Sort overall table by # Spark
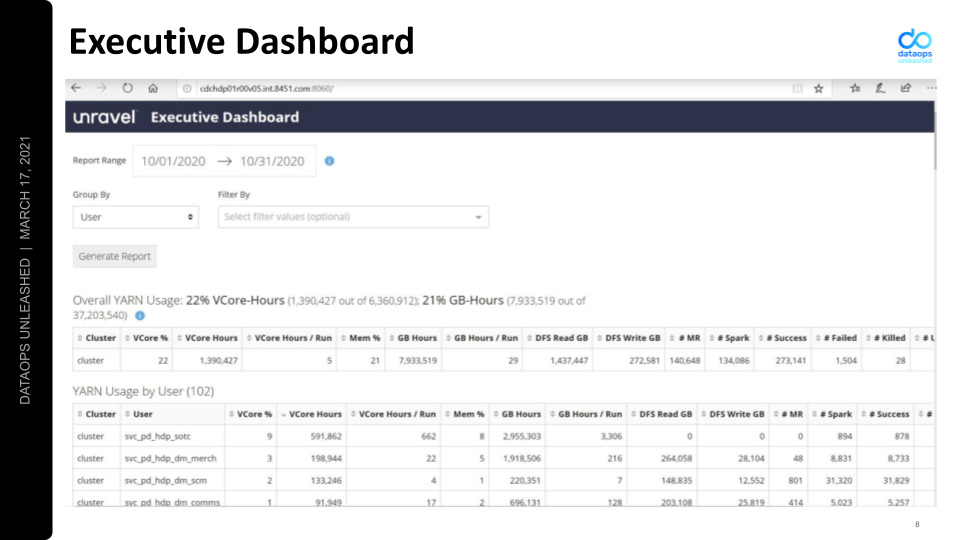This screenshot has width=960, height=540. tap(729, 338)
